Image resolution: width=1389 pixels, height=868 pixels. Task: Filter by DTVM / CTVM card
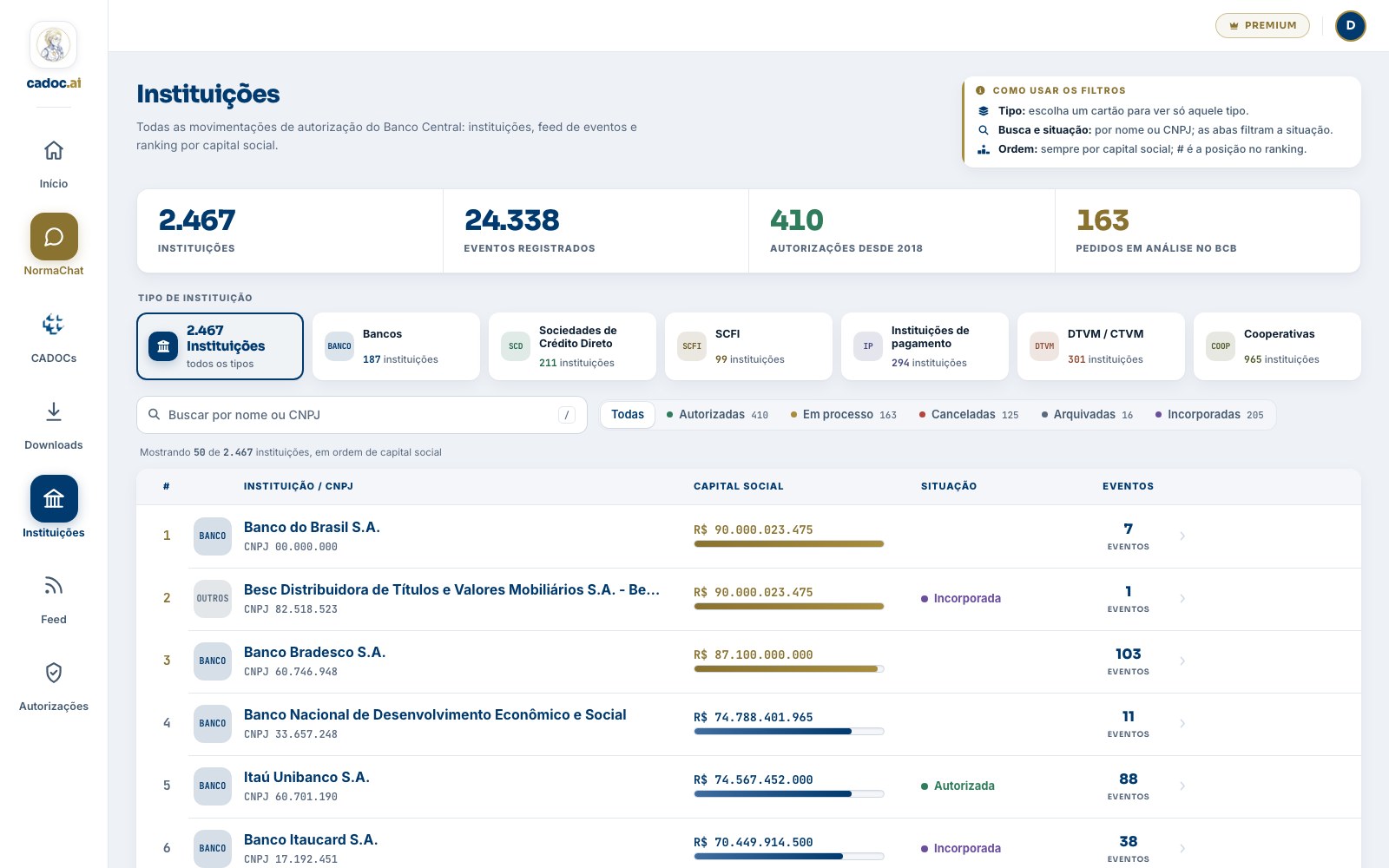[x=1101, y=346]
